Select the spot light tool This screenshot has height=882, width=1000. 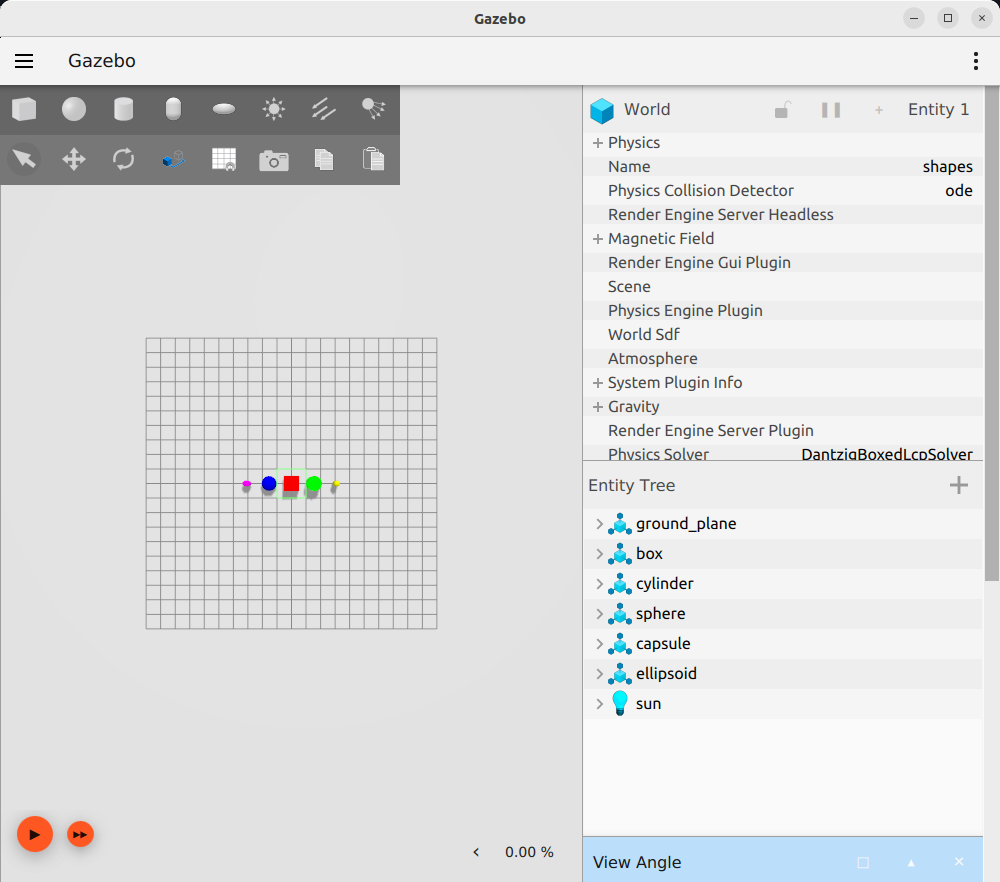pyautogui.click(x=374, y=109)
